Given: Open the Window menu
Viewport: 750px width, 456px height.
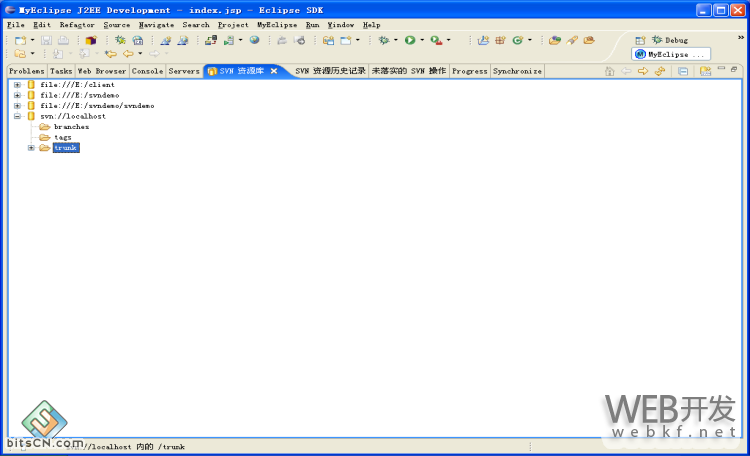Looking at the screenshot, I should point(341,25).
